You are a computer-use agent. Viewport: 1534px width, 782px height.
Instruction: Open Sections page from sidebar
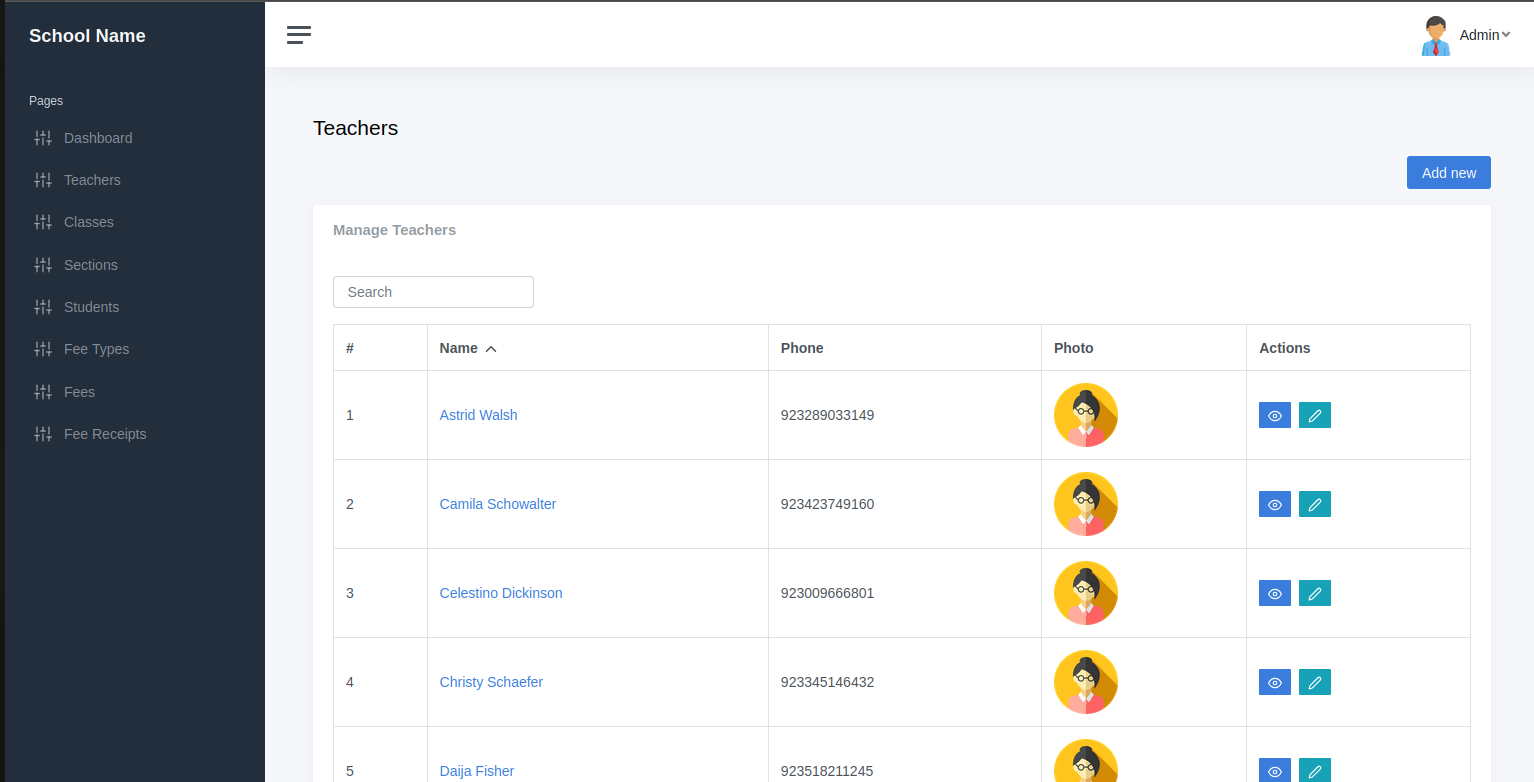click(x=91, y=265)
